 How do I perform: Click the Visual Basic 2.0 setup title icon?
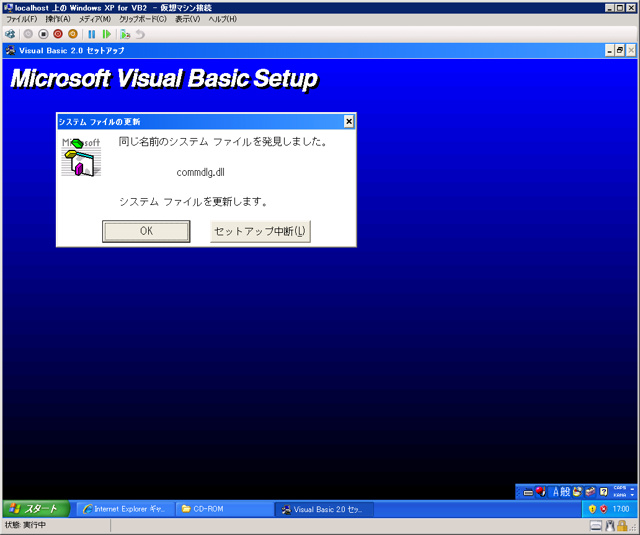(11, 51)
